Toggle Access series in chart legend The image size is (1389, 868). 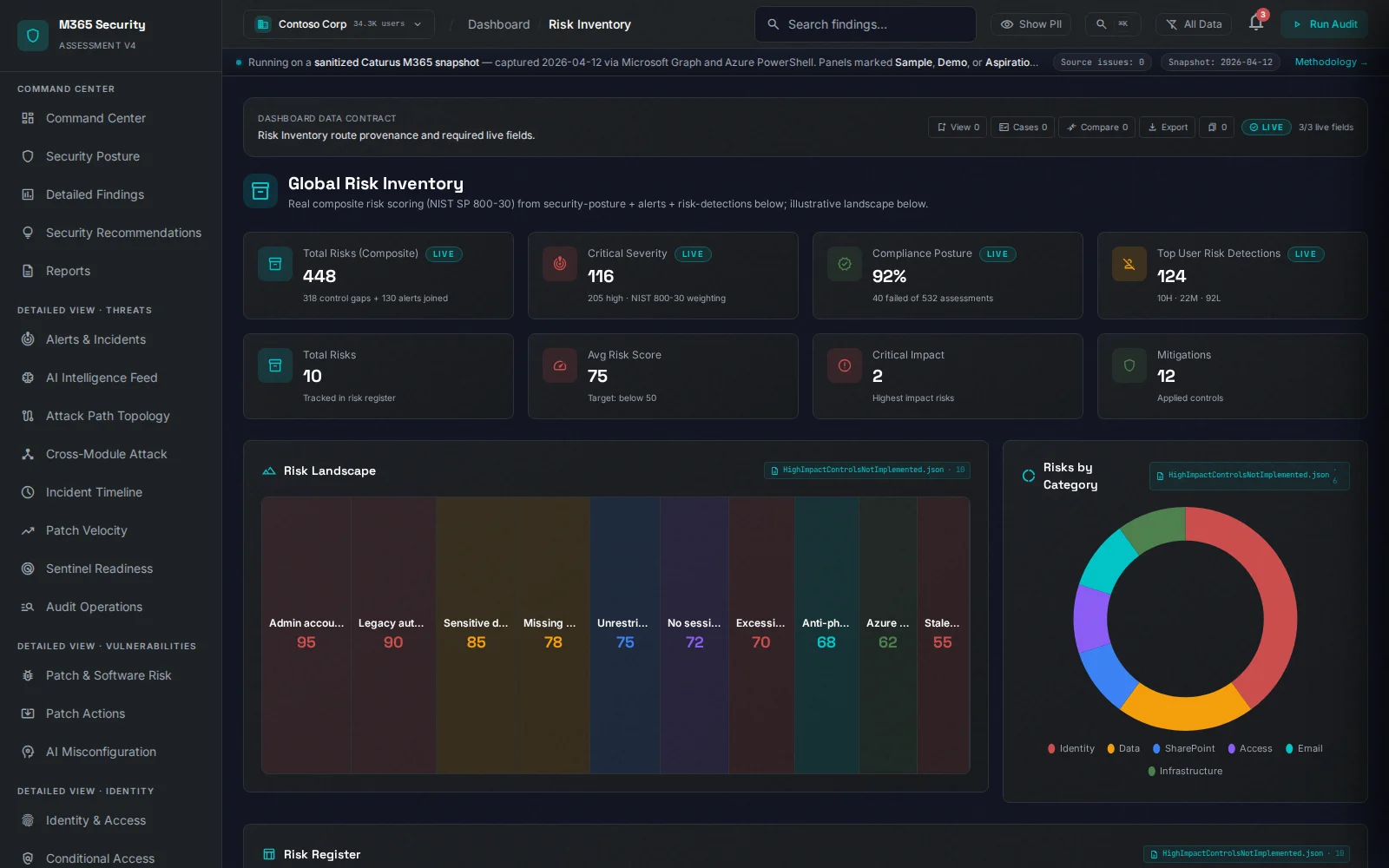[1250, 748]
